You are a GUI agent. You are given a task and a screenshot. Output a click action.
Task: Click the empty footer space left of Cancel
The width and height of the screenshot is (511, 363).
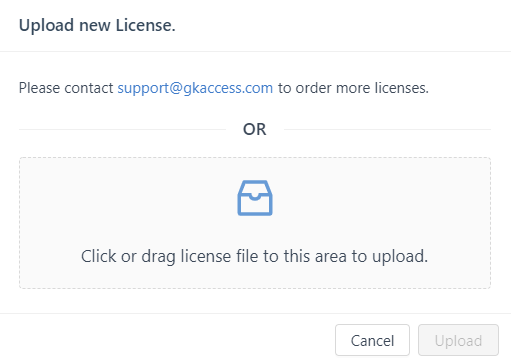point(167,340)
